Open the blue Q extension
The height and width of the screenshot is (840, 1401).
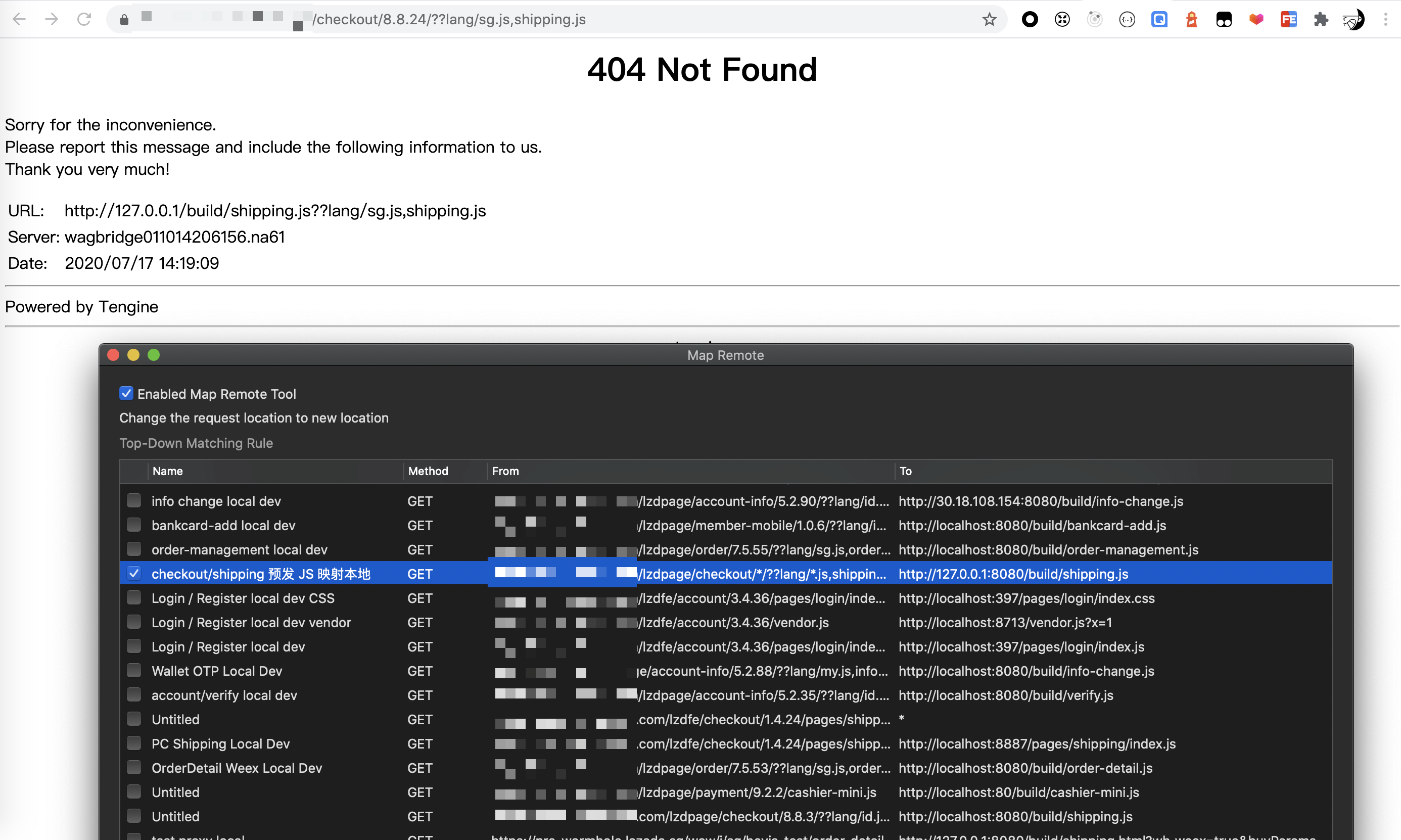pos(1159,19)
